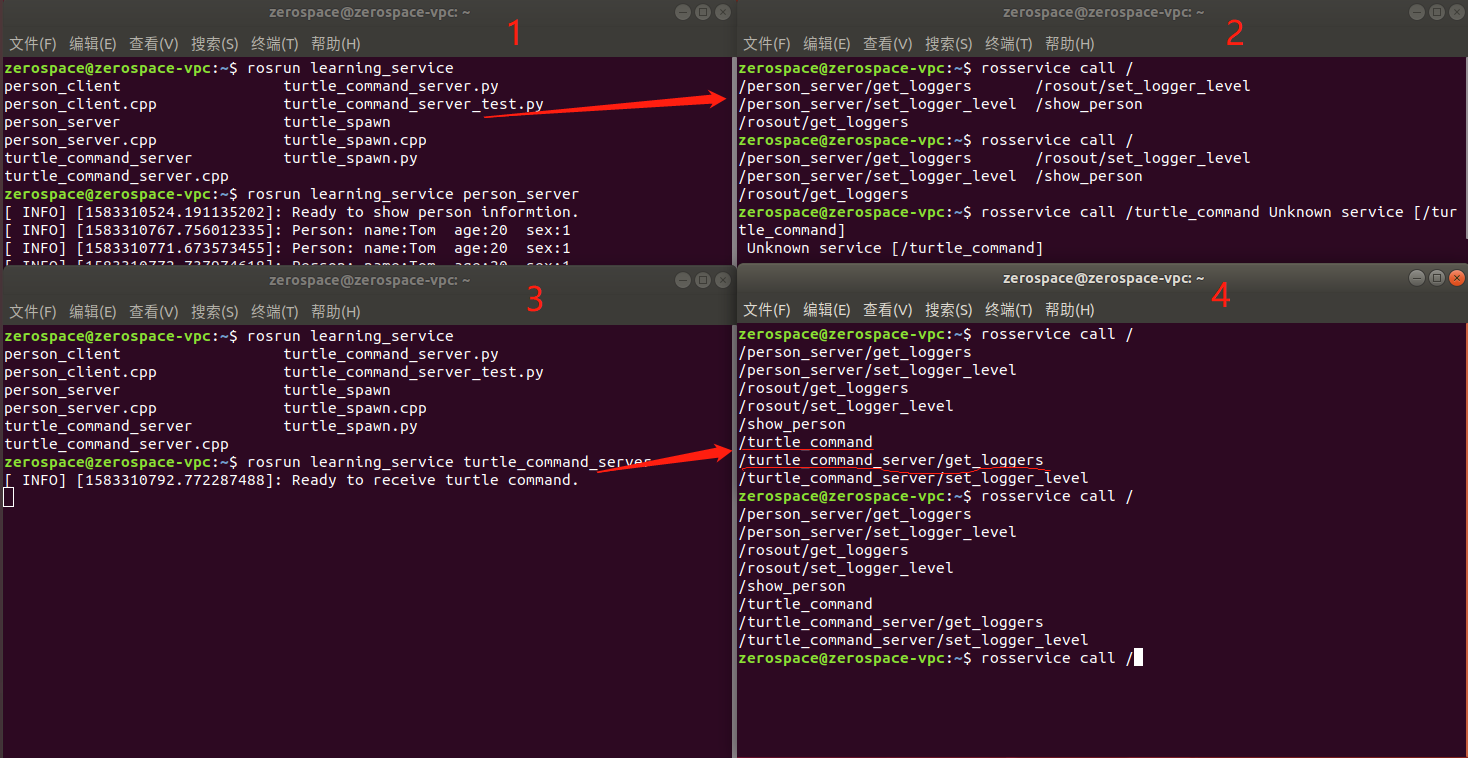Click 'rosrun learning_service person_server' command line
The image size is (1468, 758).
point(291,194)
